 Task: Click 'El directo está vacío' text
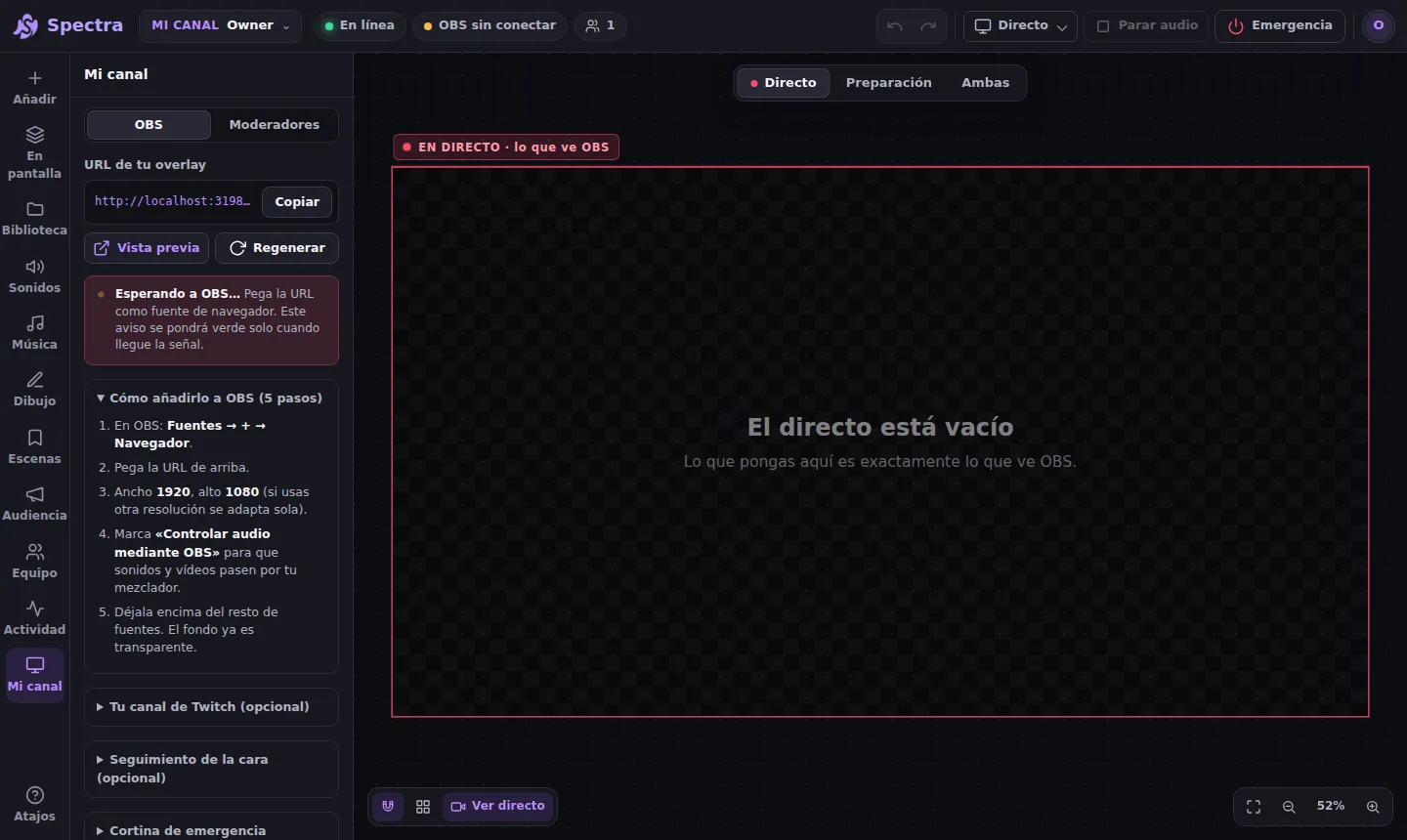coord(880,428)
